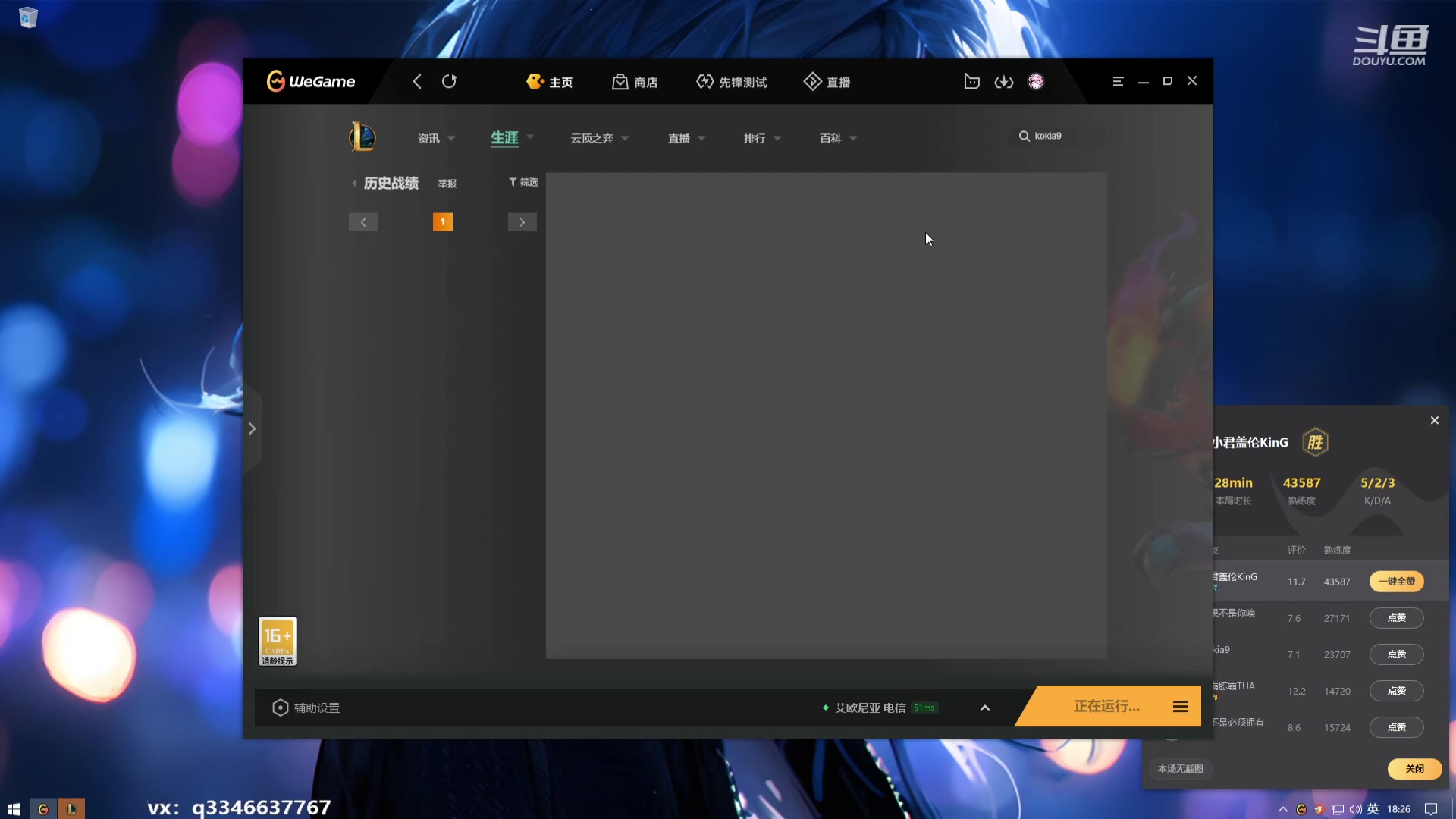Click the 18:26 taskbar clock

coord(1399,809)
